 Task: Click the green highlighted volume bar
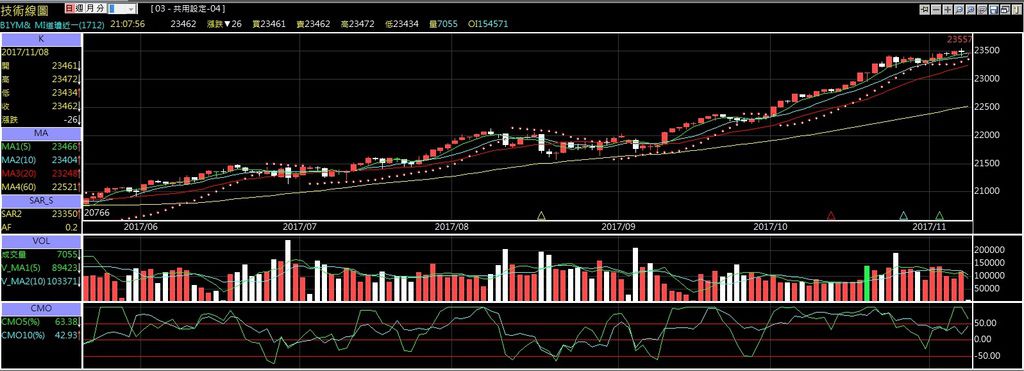[867, 283]
